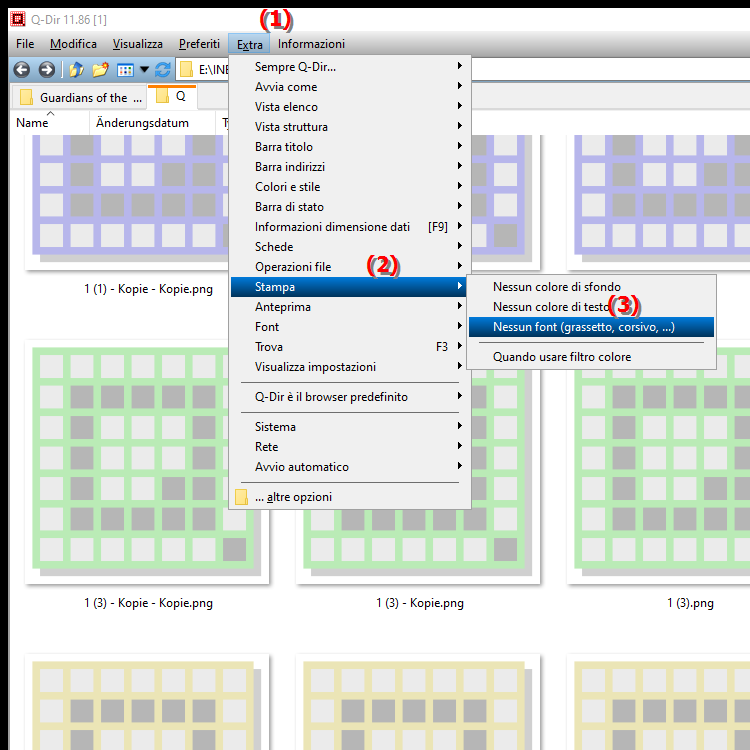Open the Modifica menu
Screen dimensions: 750x750
point(73,44)
